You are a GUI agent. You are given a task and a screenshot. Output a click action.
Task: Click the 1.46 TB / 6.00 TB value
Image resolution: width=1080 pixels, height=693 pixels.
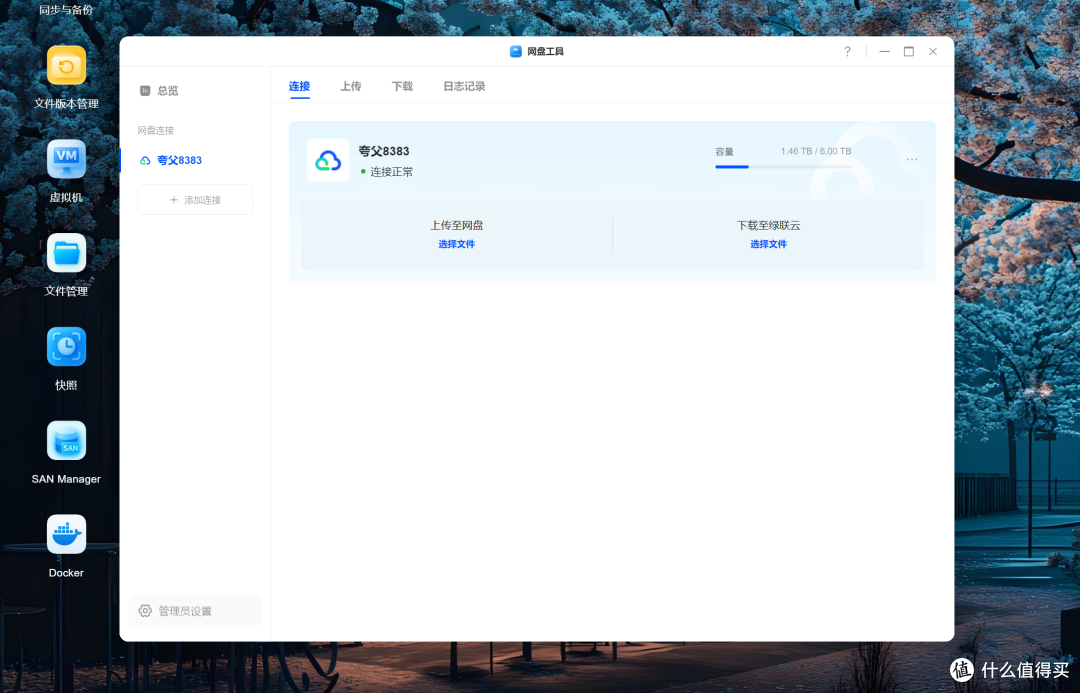click(816, 151)
